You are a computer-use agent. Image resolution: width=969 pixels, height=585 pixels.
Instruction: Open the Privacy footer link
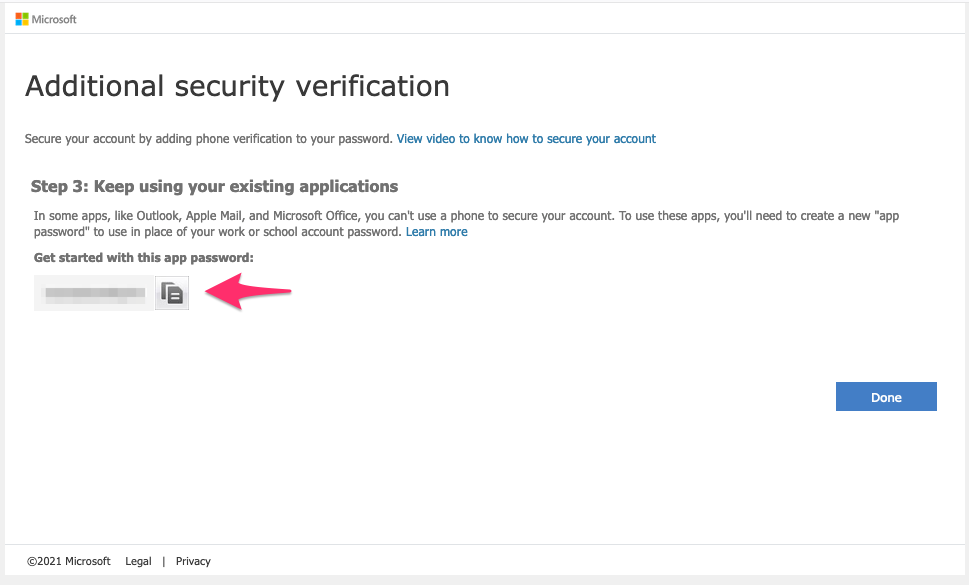[x=193, y=561]
